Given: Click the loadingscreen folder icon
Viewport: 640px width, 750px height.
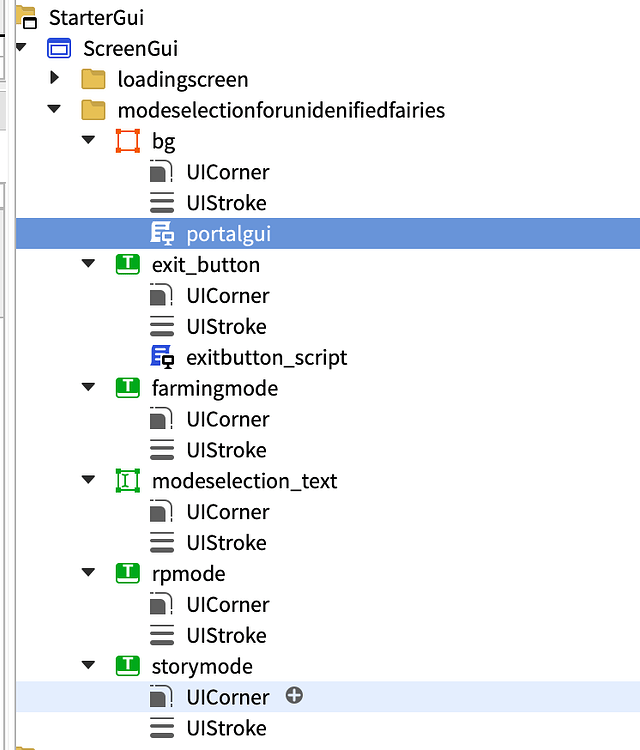Looking at the screenshot, I should pyautogui.click(x=93, y=79).
